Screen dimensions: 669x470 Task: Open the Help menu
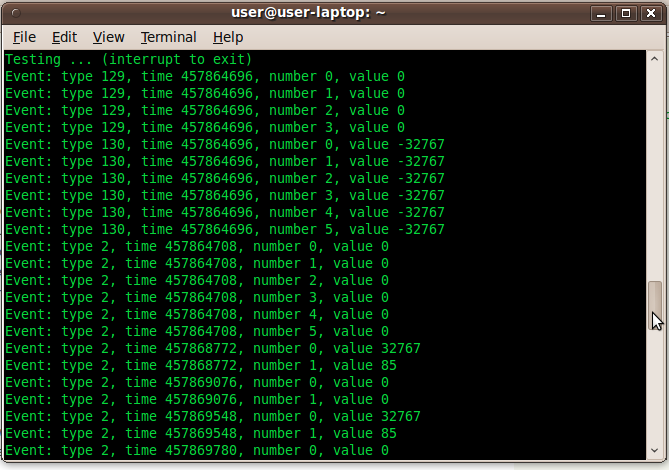(228, 38)
